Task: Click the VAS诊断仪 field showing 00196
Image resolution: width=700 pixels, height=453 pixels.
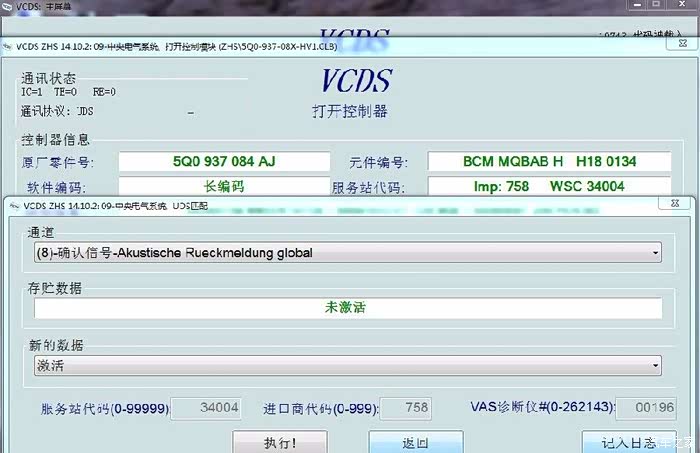Action: [x=646, y=408]
